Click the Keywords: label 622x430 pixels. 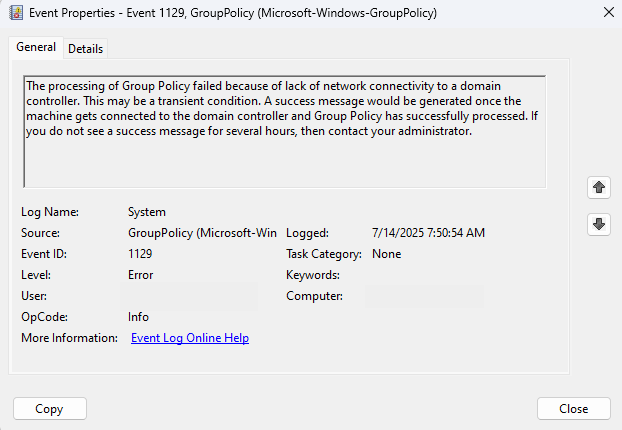pos(313,275)
